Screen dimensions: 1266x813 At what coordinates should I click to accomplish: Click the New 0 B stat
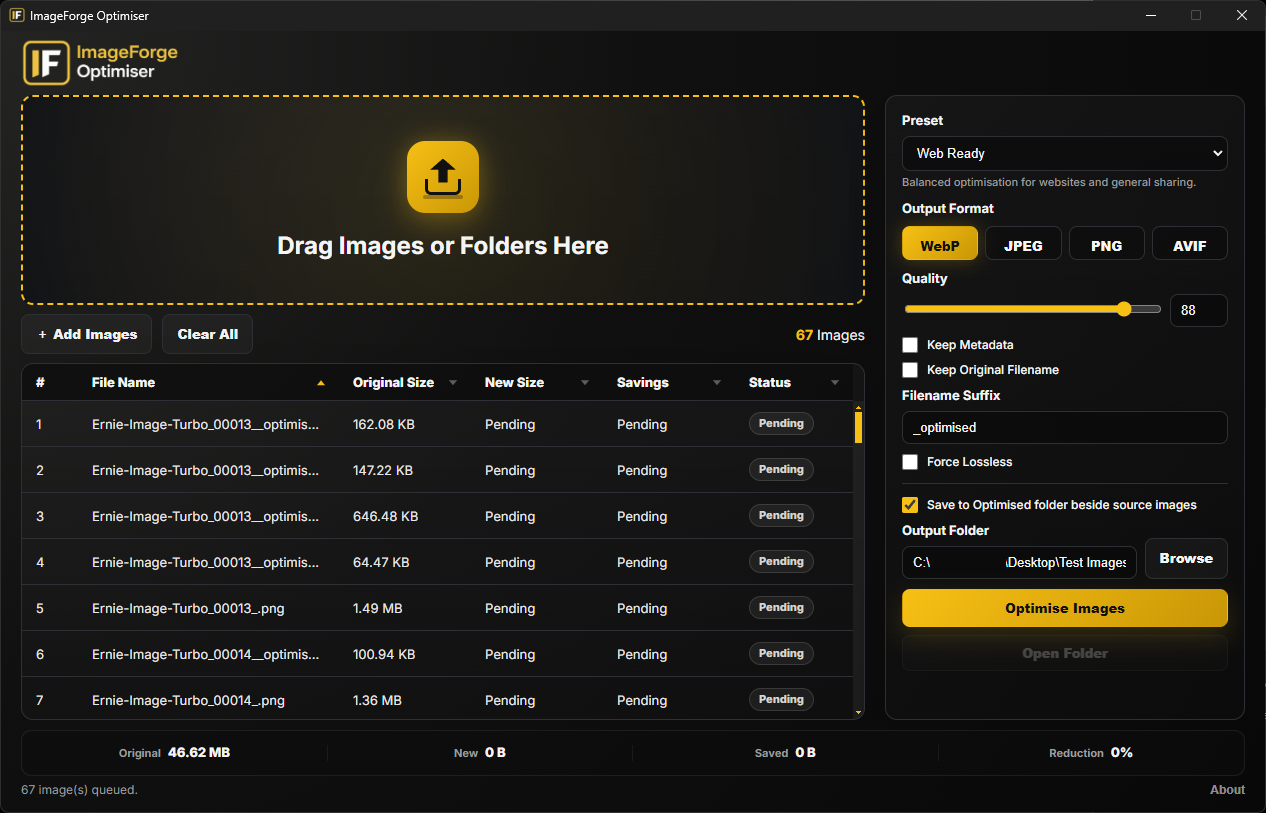click(x=480, y=752)
